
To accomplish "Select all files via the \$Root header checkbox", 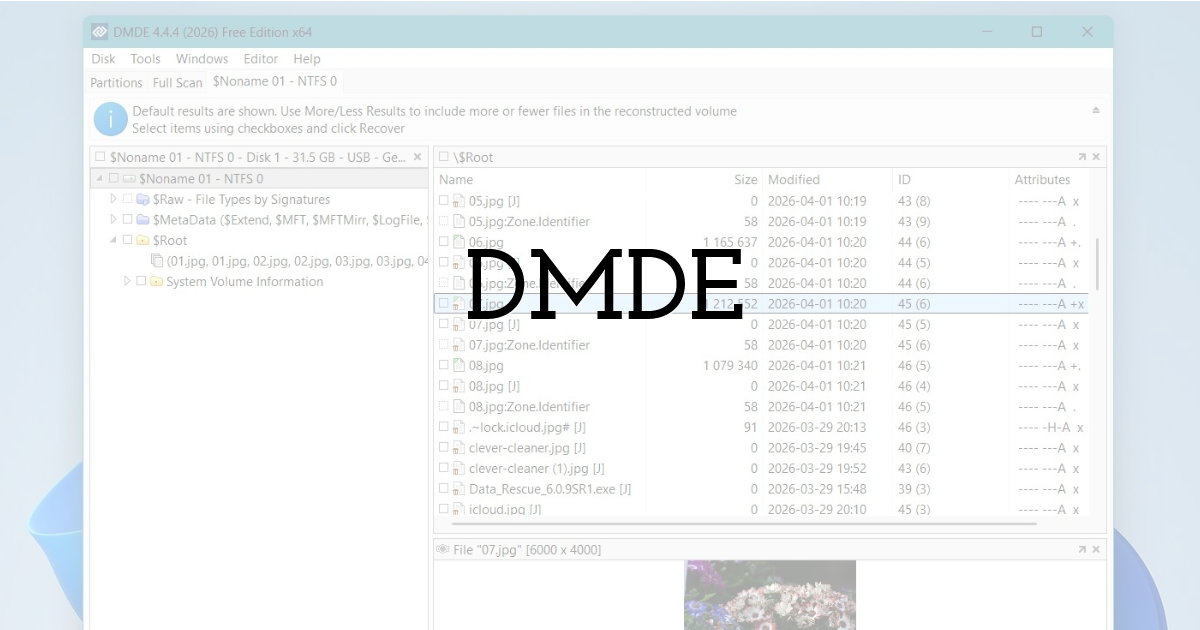I will click(444, 156).
